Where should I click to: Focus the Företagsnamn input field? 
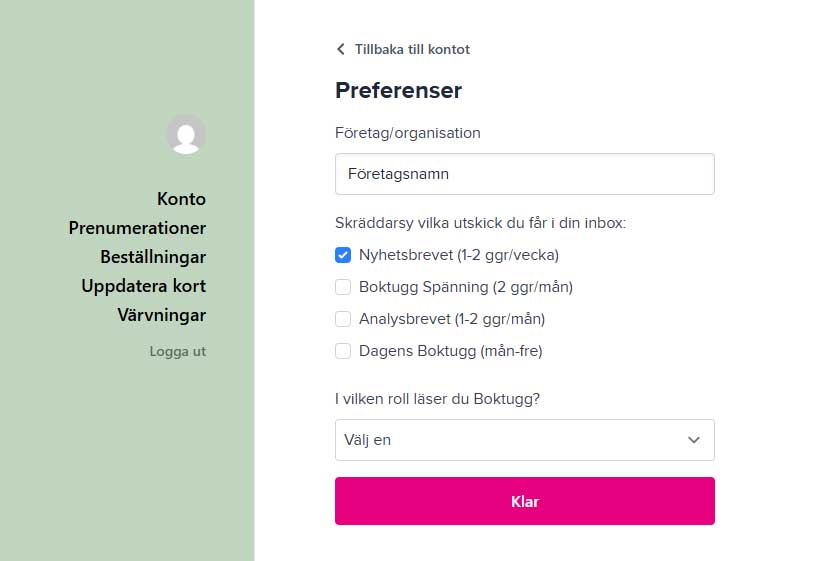point(524,174)
